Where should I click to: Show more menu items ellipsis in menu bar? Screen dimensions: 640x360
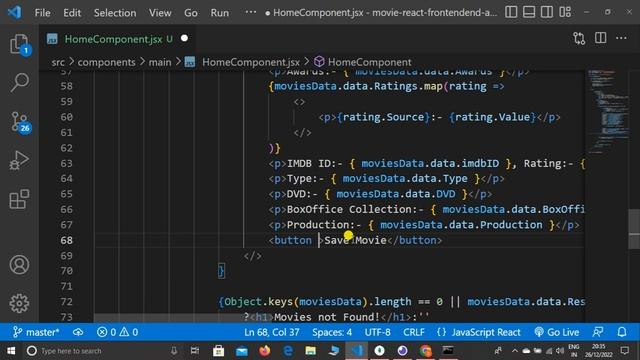click(x=251, y=12)
